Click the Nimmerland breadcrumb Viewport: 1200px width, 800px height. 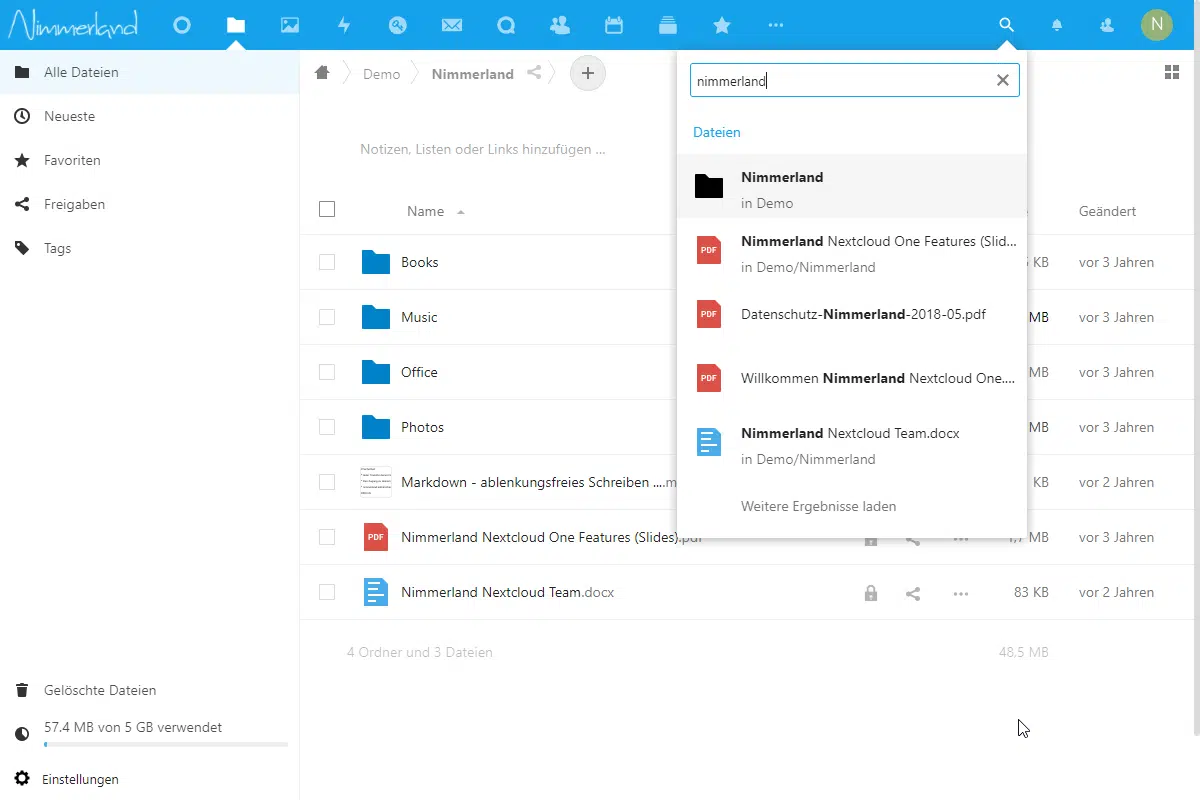coord(473,74)
